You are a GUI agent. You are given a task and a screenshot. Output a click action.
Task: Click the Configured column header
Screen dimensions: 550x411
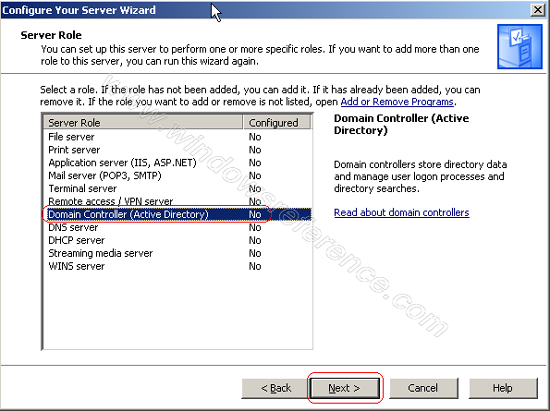pyautogui.click(x=277, y=123)
